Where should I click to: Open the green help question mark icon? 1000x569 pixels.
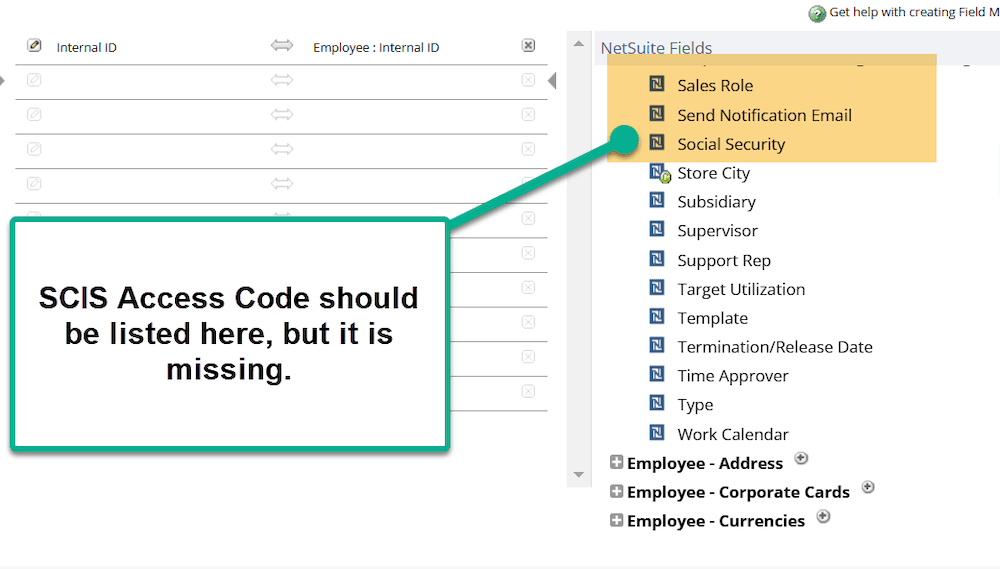pyautogui.click(x=817, y=13)
